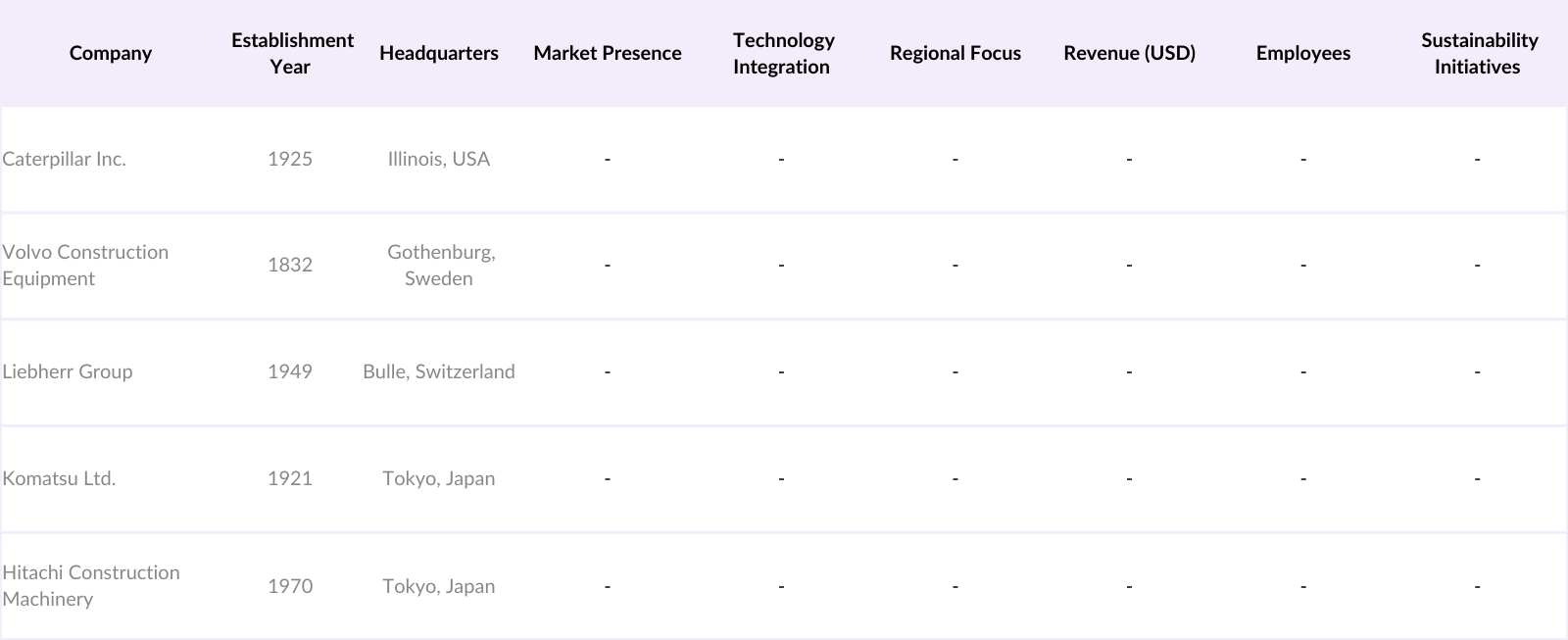The image size is (1568, 640).
Task: Select the Caterpillar Inc. company cell
Action: (x=65, y=159)
